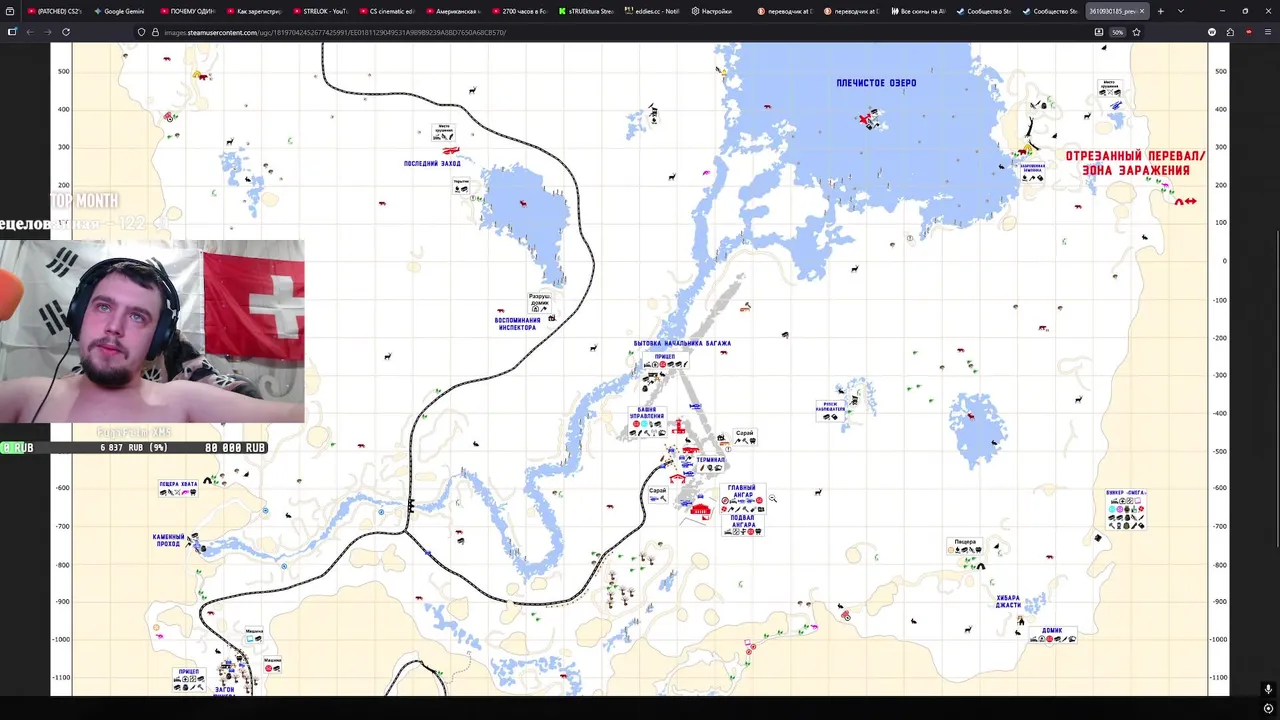Switch to the Google Gemini tab
The height and width of the screenshot is (720, 1280).
121,11
